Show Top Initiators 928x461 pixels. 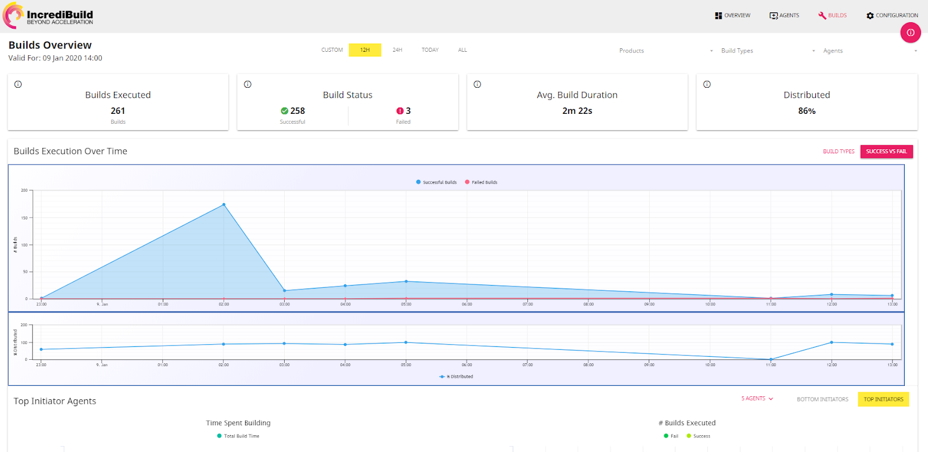[884, 399]
